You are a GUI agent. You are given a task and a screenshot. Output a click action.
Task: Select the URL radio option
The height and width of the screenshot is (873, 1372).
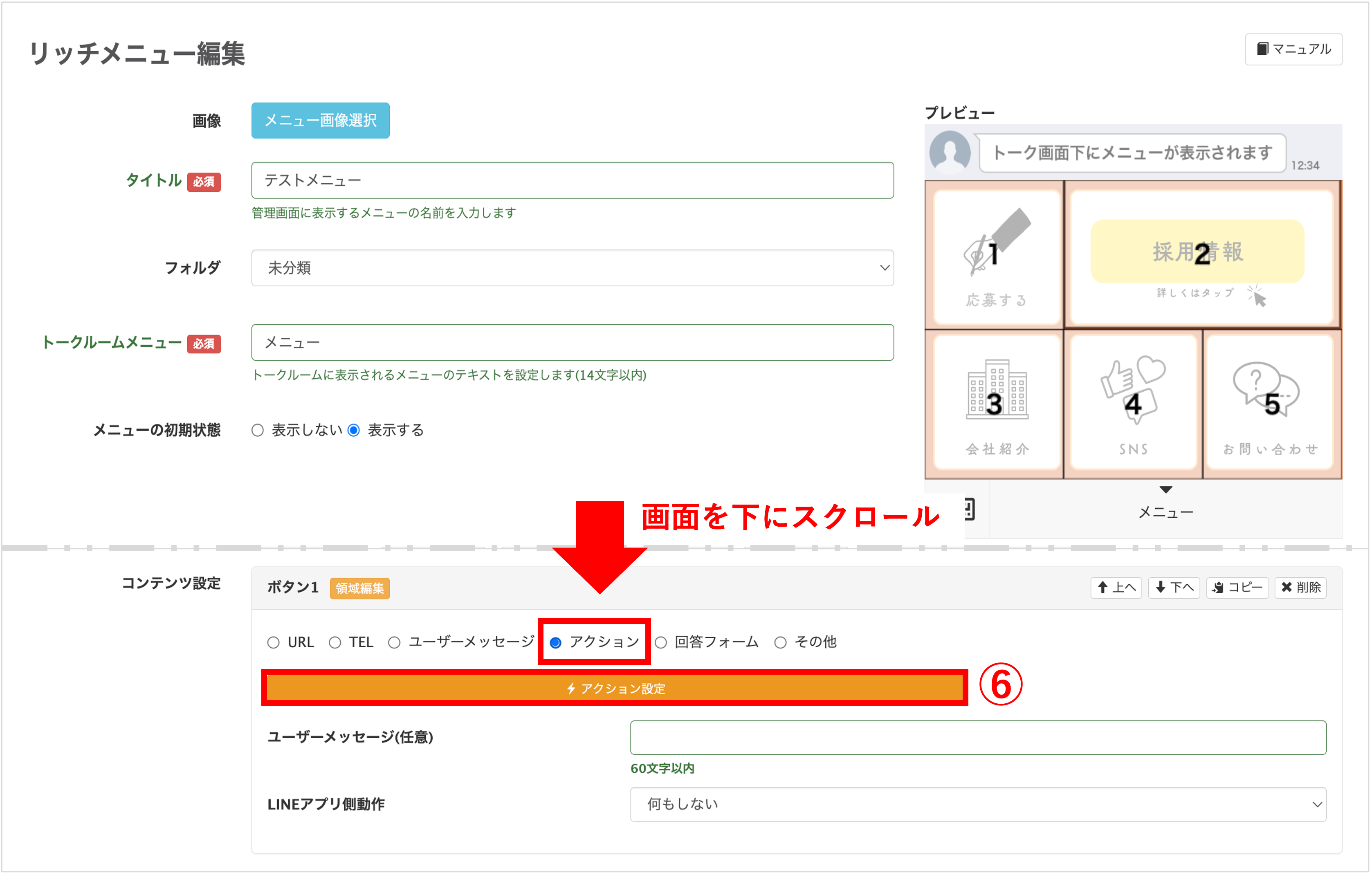point(274,642)
